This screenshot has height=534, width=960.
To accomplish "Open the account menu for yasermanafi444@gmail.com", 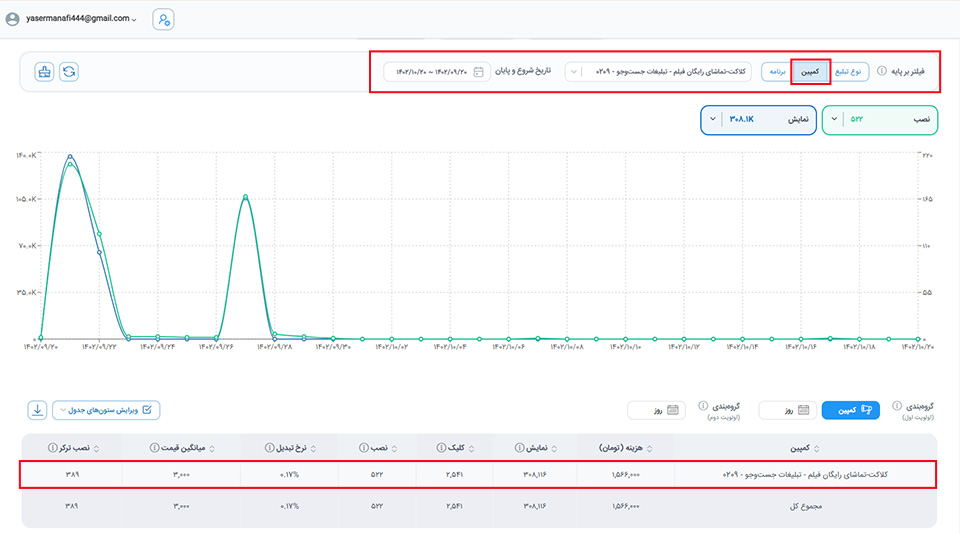I will (70, 19).
